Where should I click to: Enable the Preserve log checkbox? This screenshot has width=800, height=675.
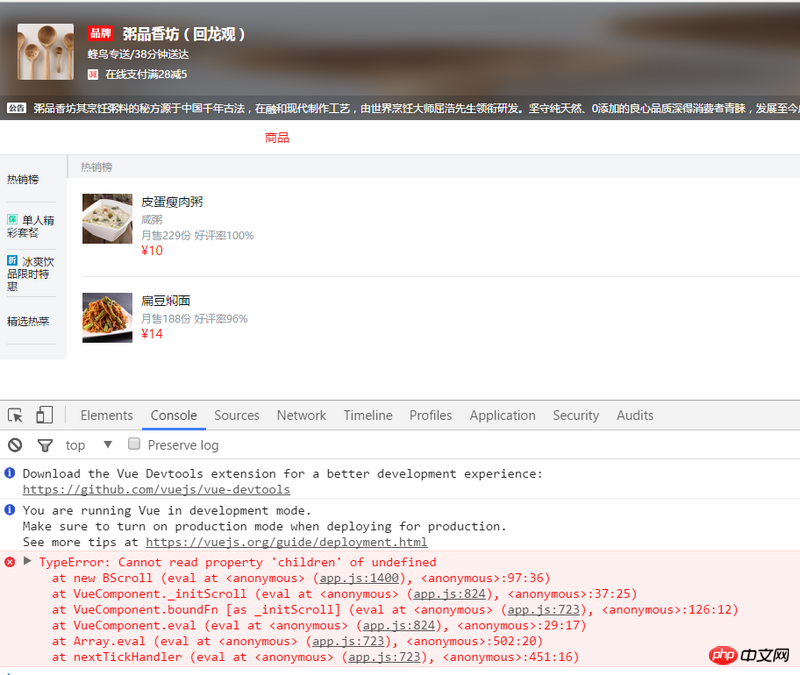point(134,444)
